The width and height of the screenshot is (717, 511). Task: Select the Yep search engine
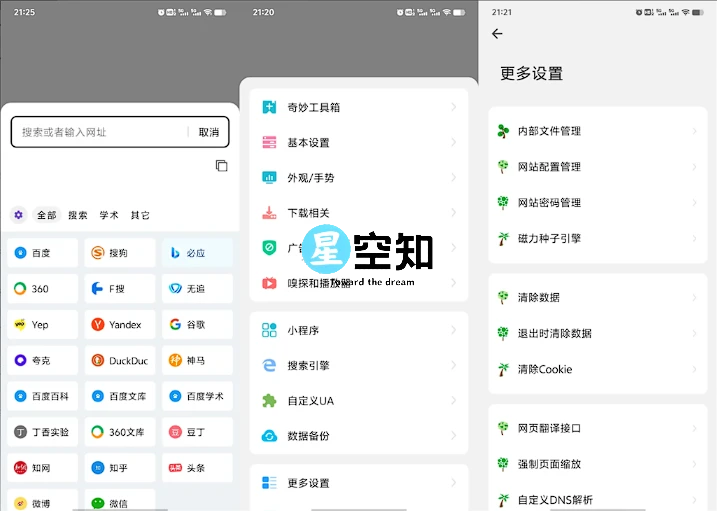pos(43,325)
